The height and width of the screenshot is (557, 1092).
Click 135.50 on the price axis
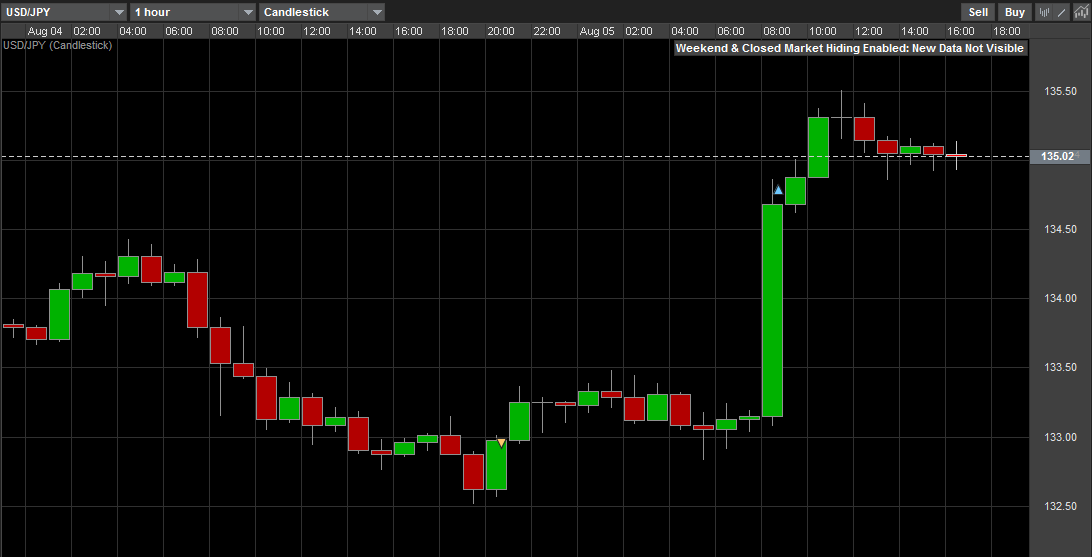click(x=1059, y=91)
